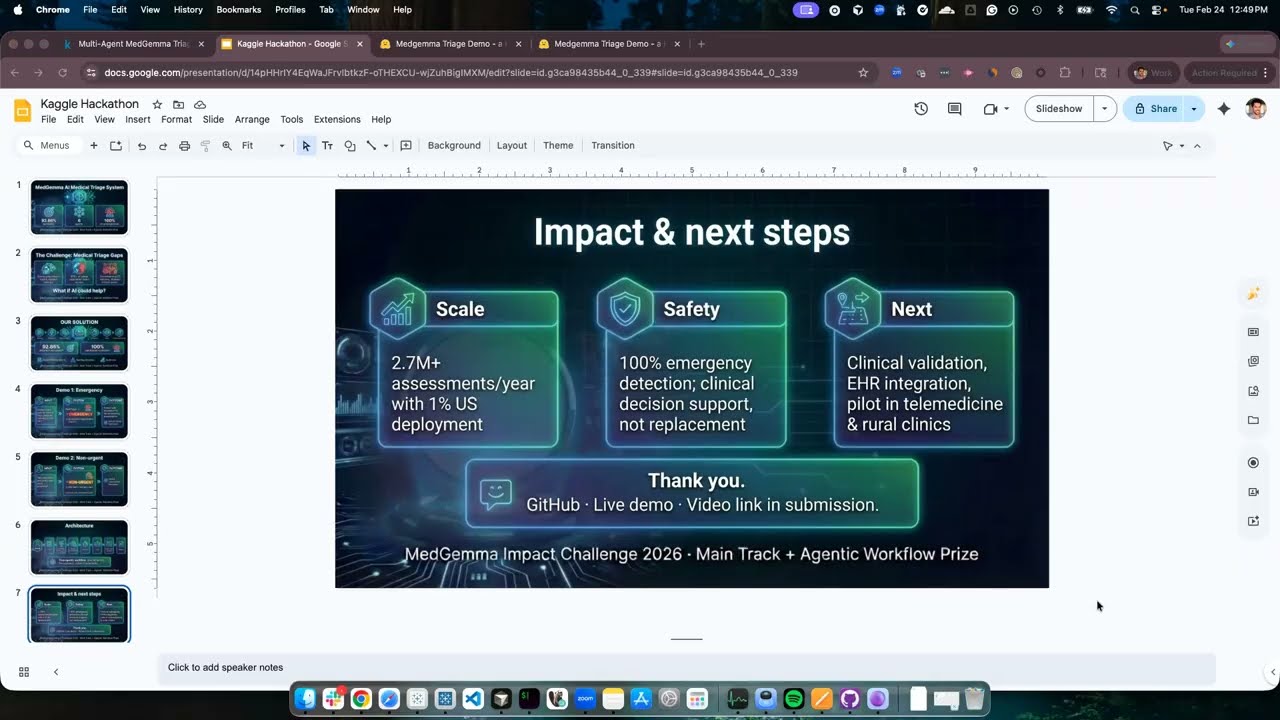Show the side panel via the bottom-right arrow

[x=1272, y=672]
